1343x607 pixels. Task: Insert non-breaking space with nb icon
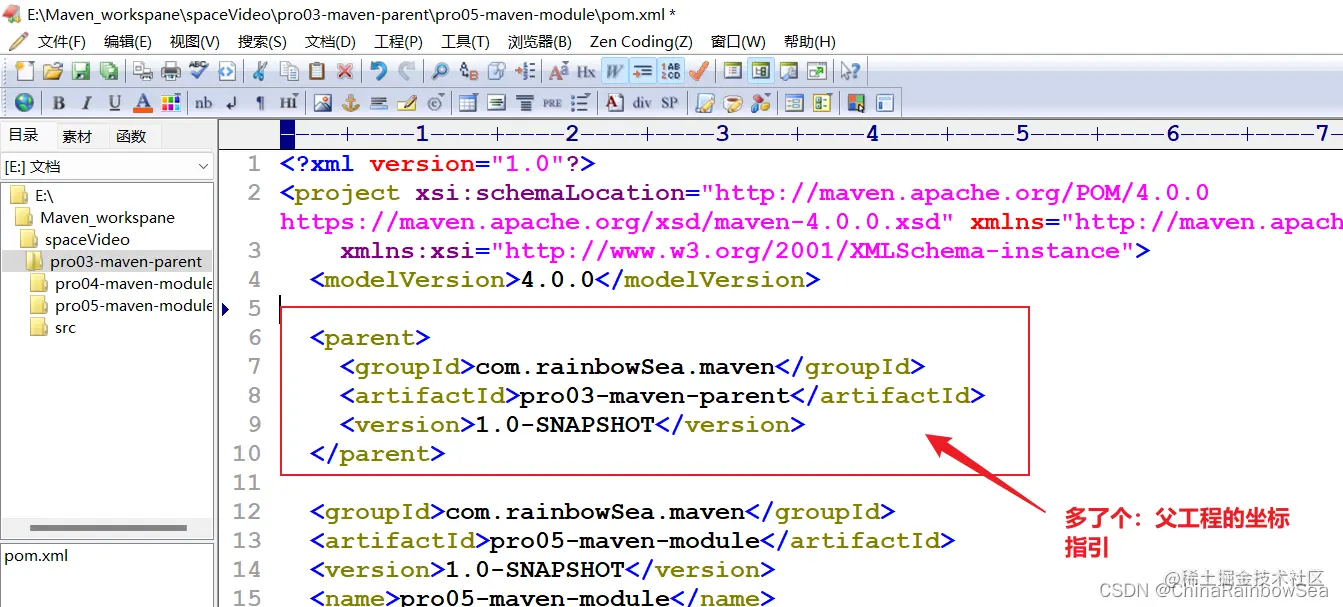(x=204, y=102)
